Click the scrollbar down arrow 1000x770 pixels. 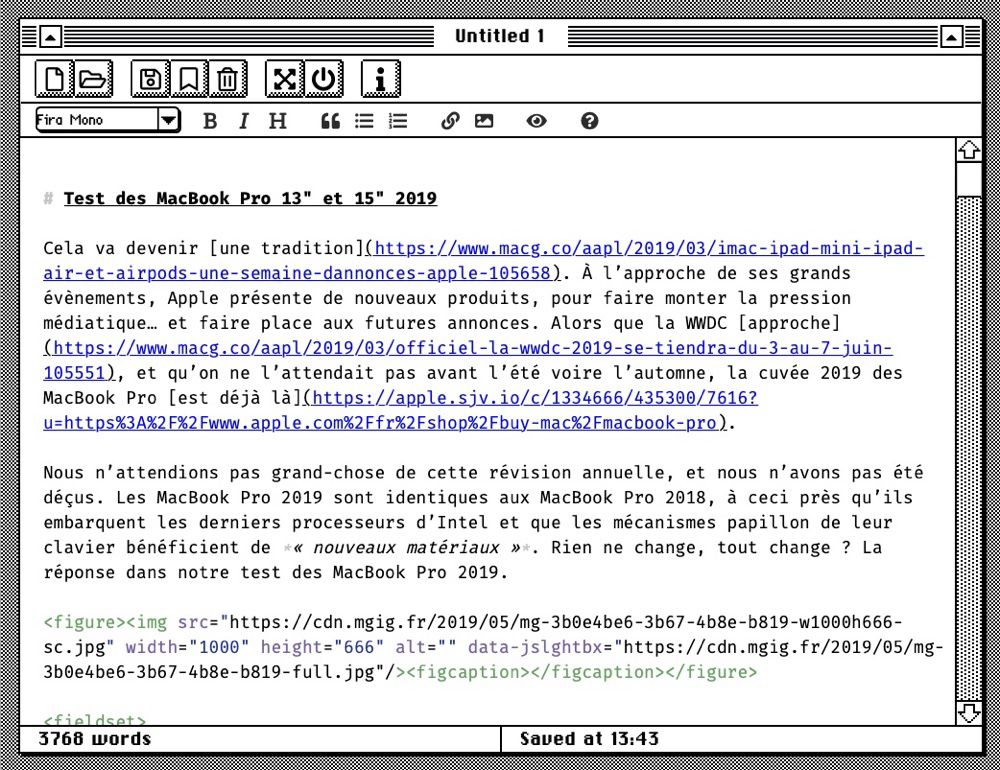(969, 713)
